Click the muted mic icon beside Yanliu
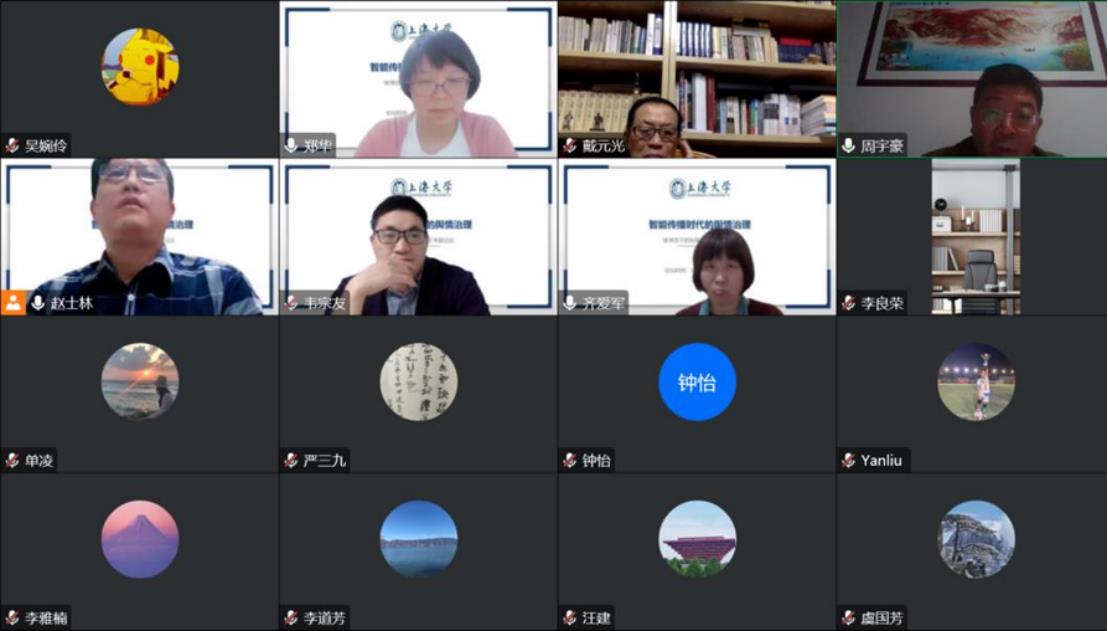This screenshot has height=631, width=1108. coord(849,461)
